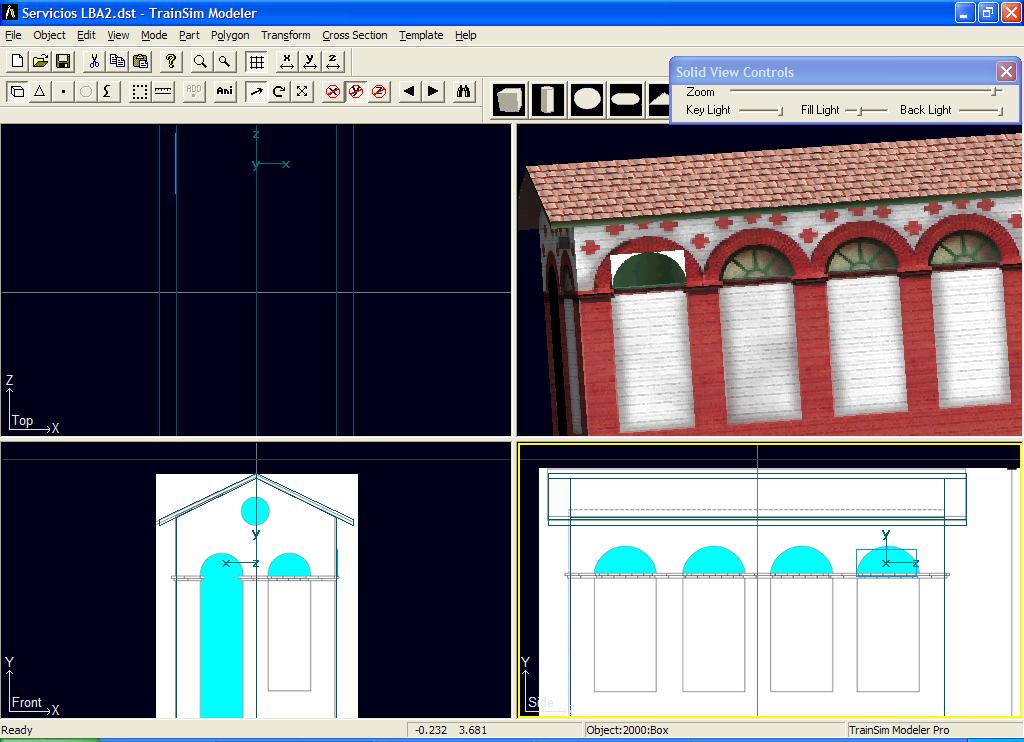This screenshot has width=1024, height=742.
Task: Open the Cross Section menu
Action: tap(354, 35)
